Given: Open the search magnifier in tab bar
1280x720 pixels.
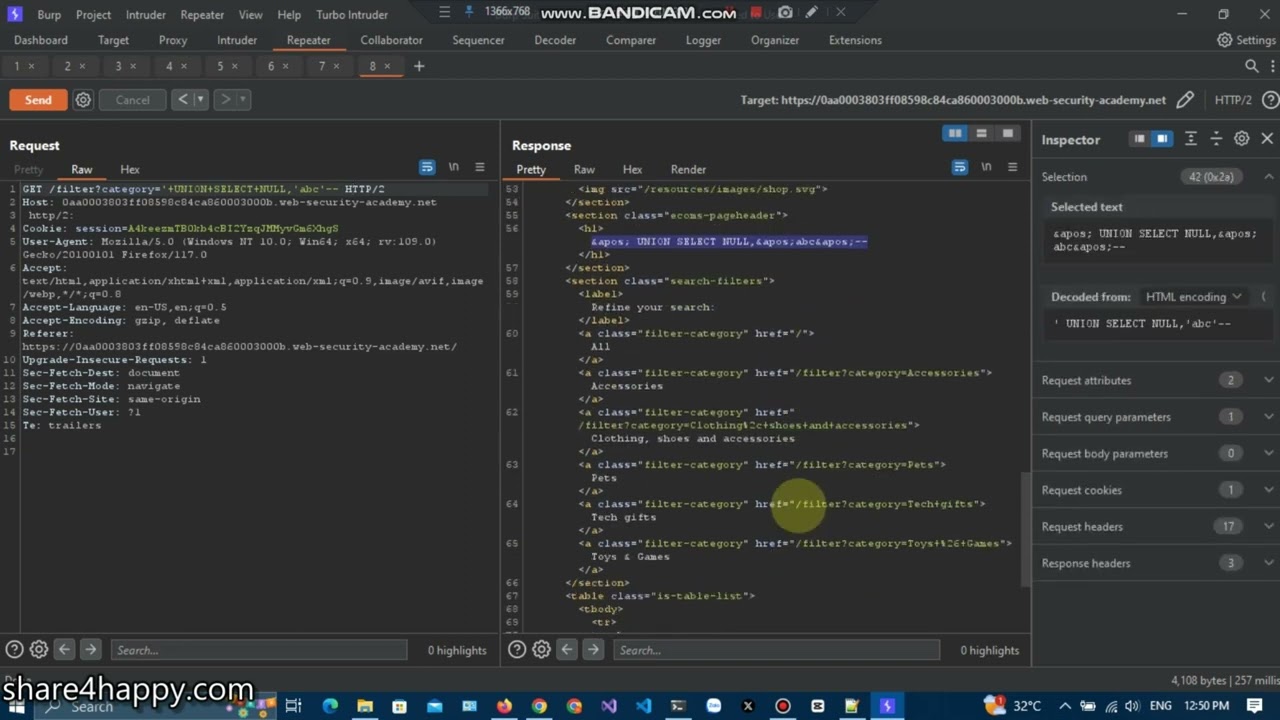Looking at the screenshot, I should click(1251, 66).
